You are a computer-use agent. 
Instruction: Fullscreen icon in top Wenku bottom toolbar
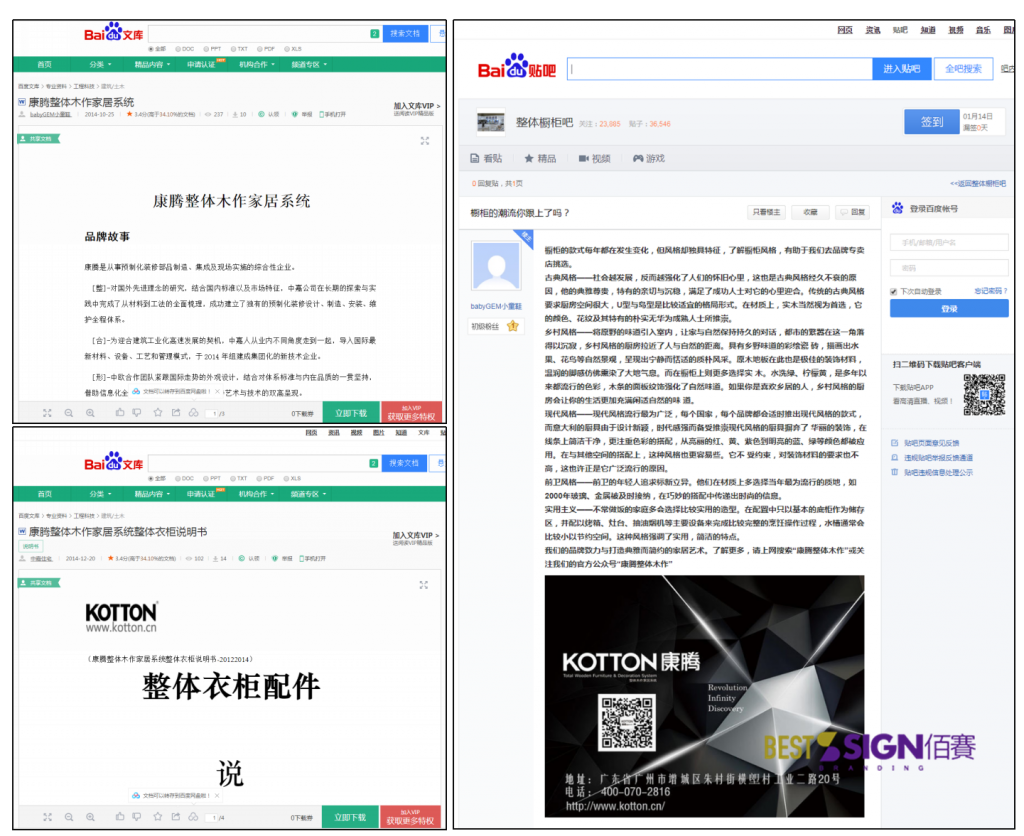pos(47,413)
